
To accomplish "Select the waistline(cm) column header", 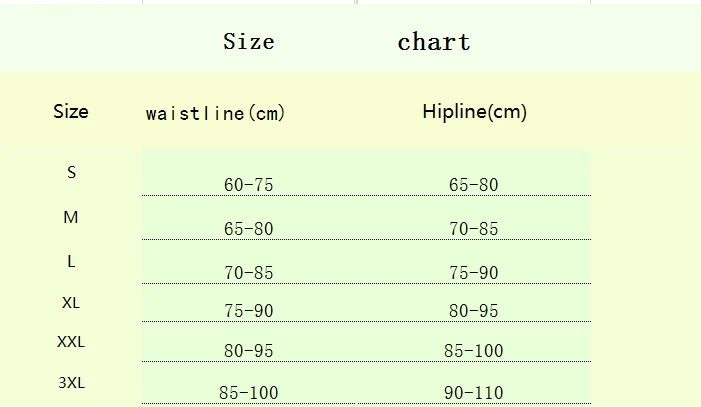I will pos(215,113).
